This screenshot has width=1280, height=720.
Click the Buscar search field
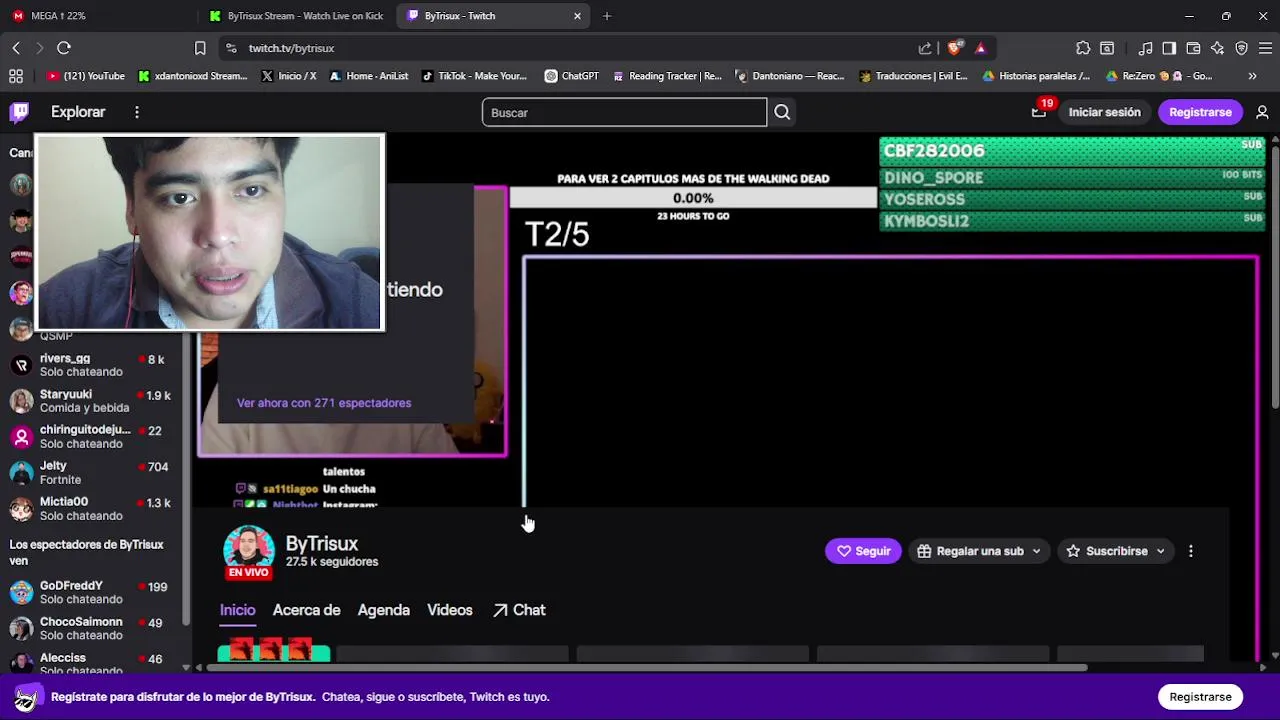624,112
